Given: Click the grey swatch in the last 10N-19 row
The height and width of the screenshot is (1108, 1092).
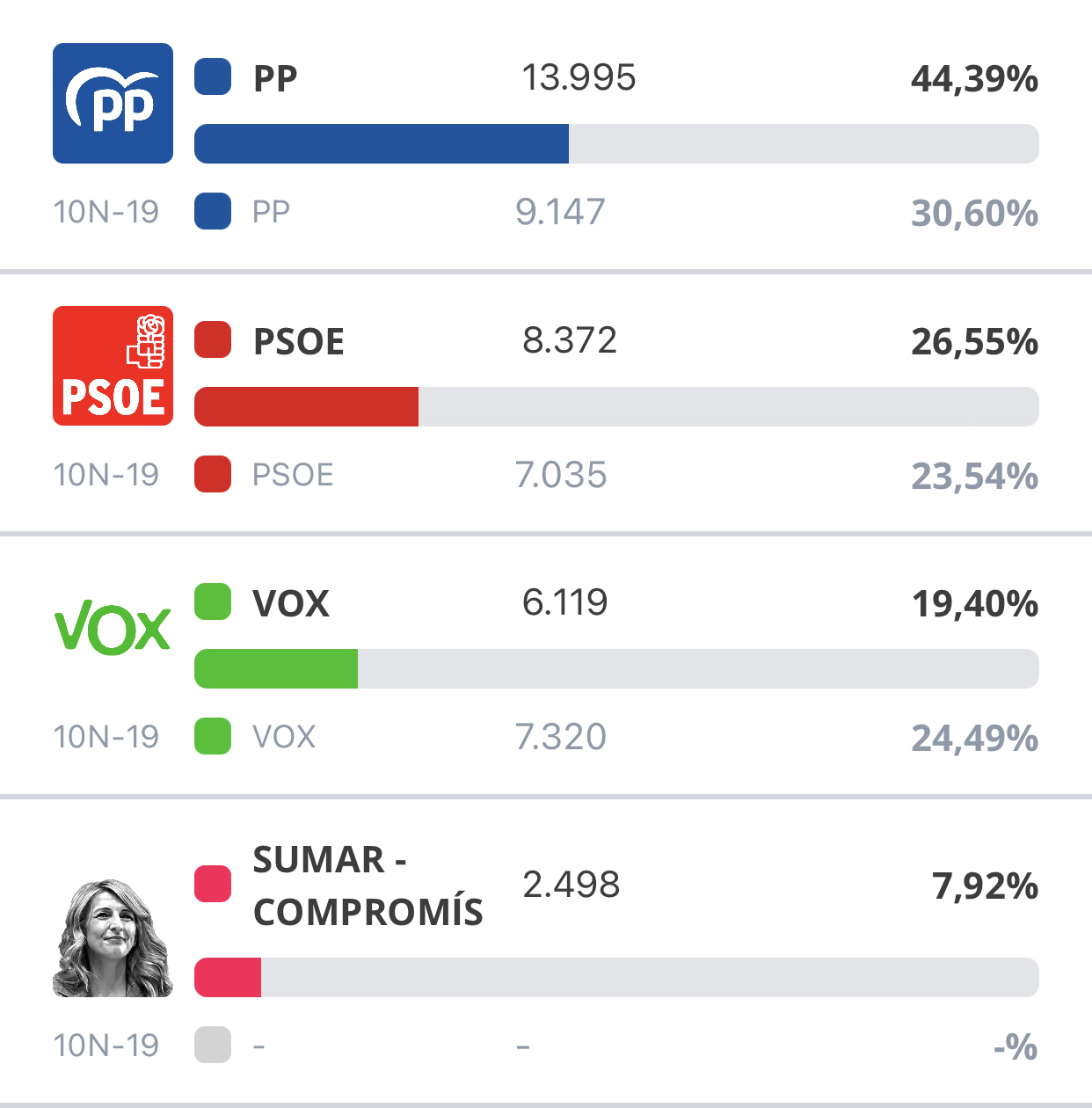Looking at the screenshot, I should [x=213, y=1045].
